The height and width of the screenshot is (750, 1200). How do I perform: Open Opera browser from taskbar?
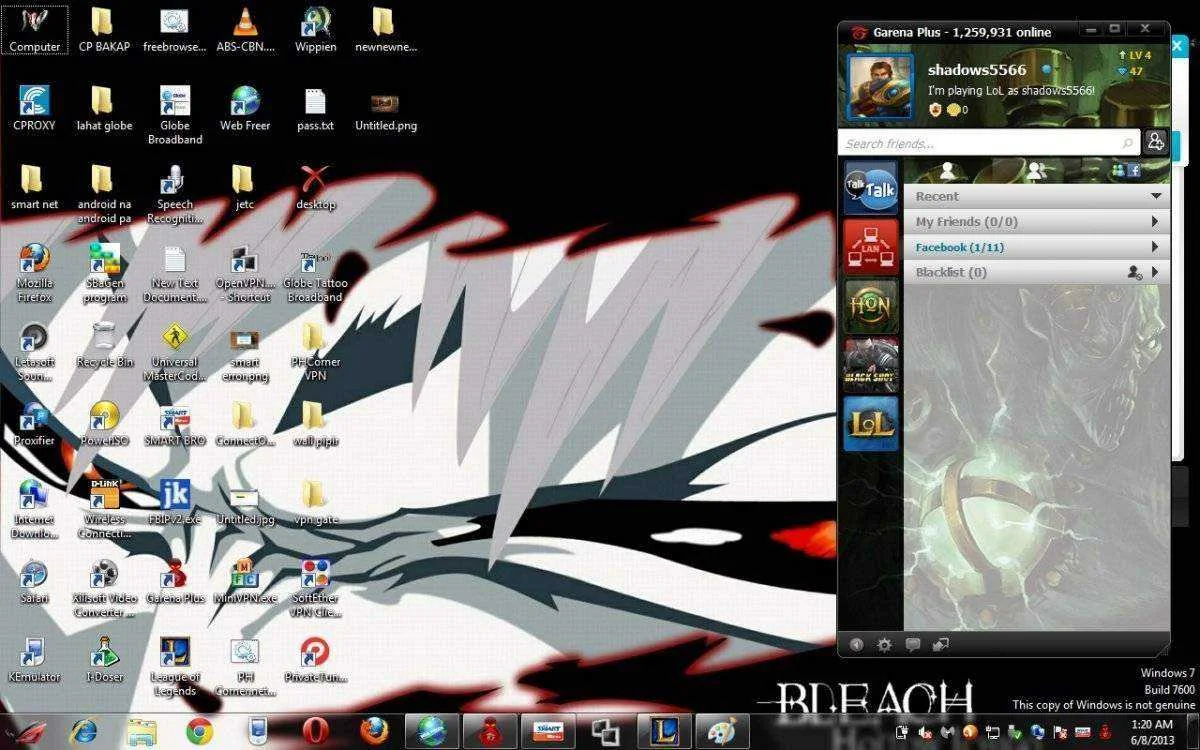tap(318, 732)
